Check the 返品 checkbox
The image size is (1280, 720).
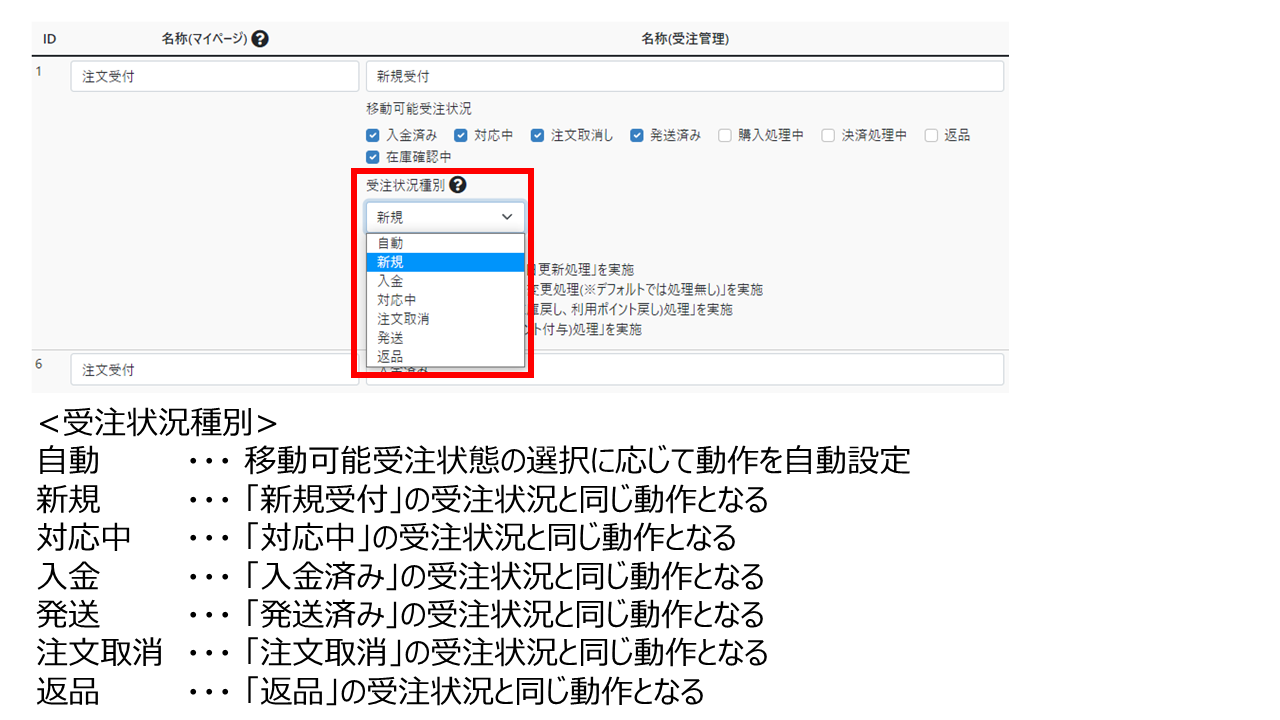931,135
